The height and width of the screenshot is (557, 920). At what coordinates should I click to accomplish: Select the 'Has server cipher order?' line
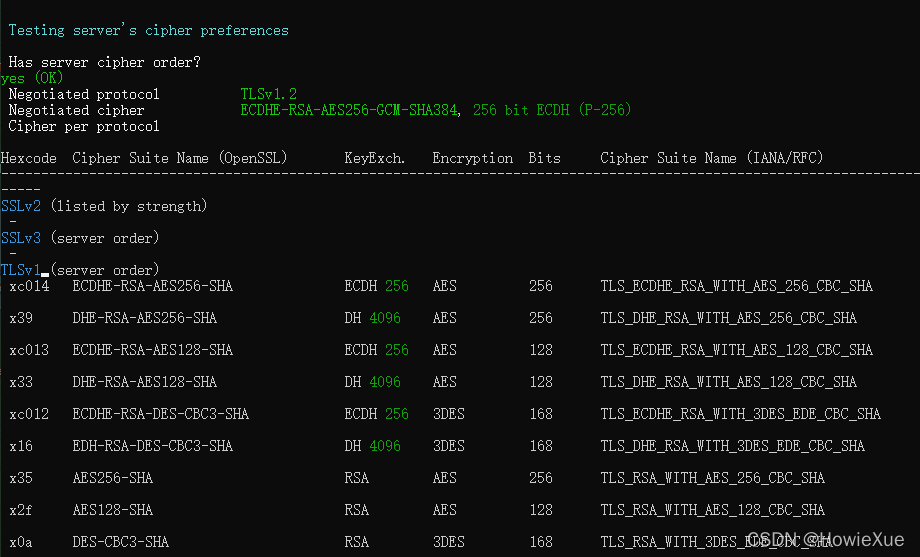coord(104,62)
